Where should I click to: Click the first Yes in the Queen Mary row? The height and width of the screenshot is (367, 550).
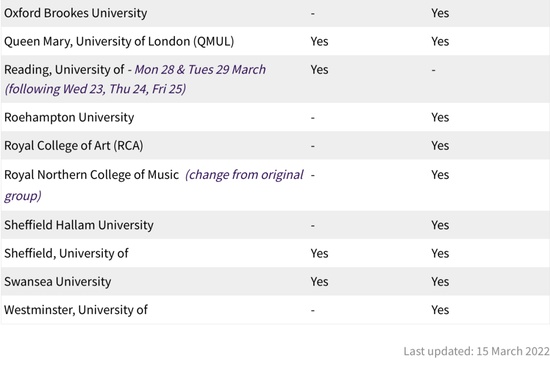(319, 41)
